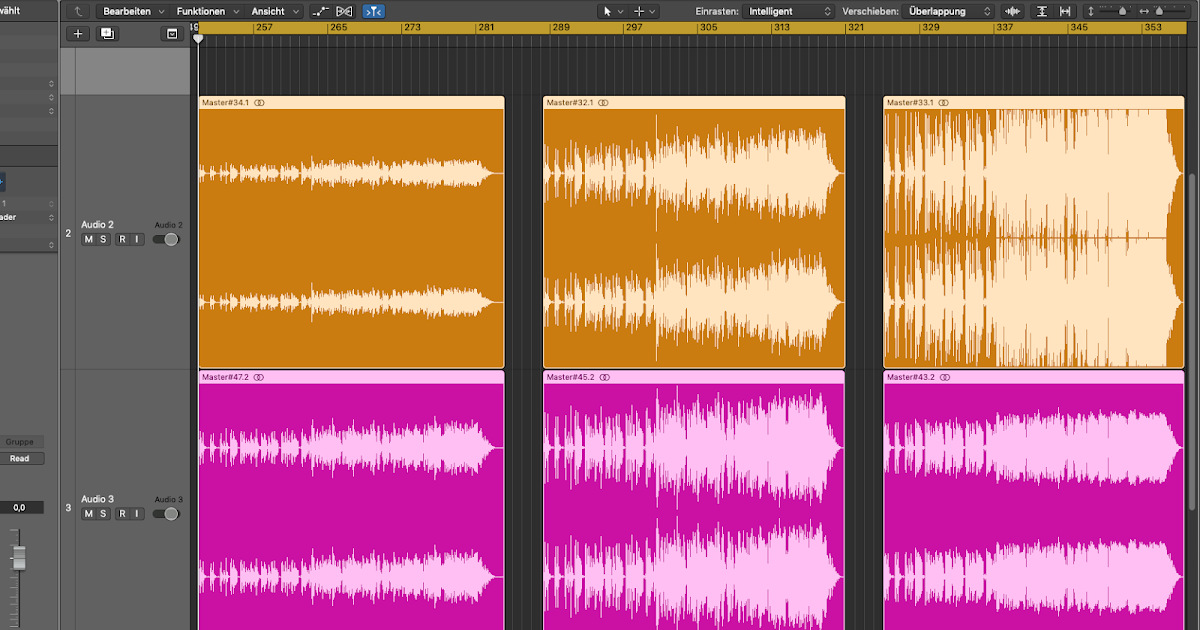Solo the Audio 2 track
Screen dimensions: 1200x630
point(103,239)
